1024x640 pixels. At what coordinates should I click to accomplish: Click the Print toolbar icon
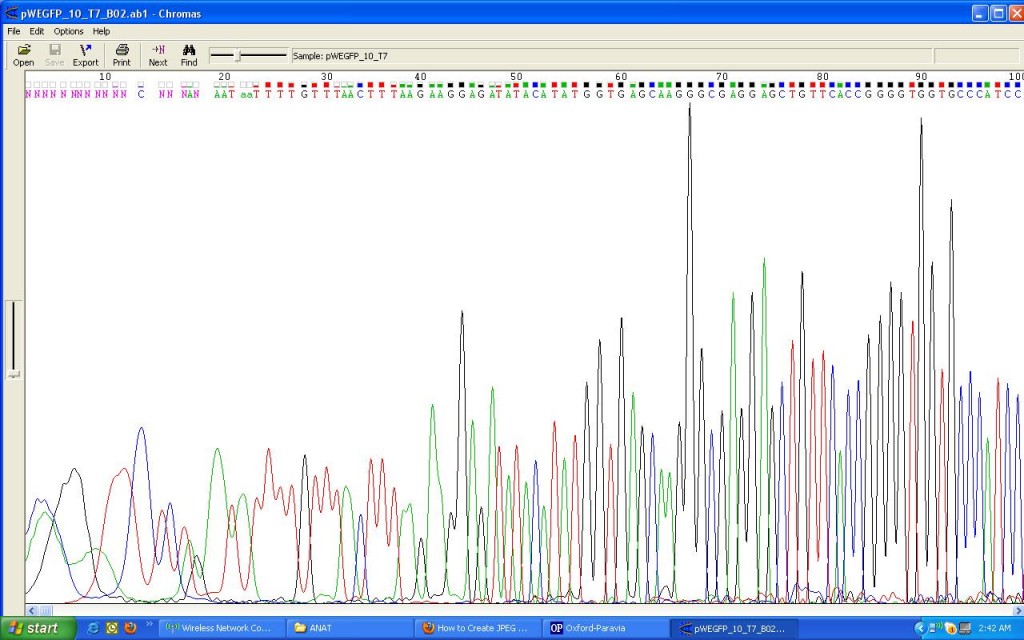click(121, 54)
